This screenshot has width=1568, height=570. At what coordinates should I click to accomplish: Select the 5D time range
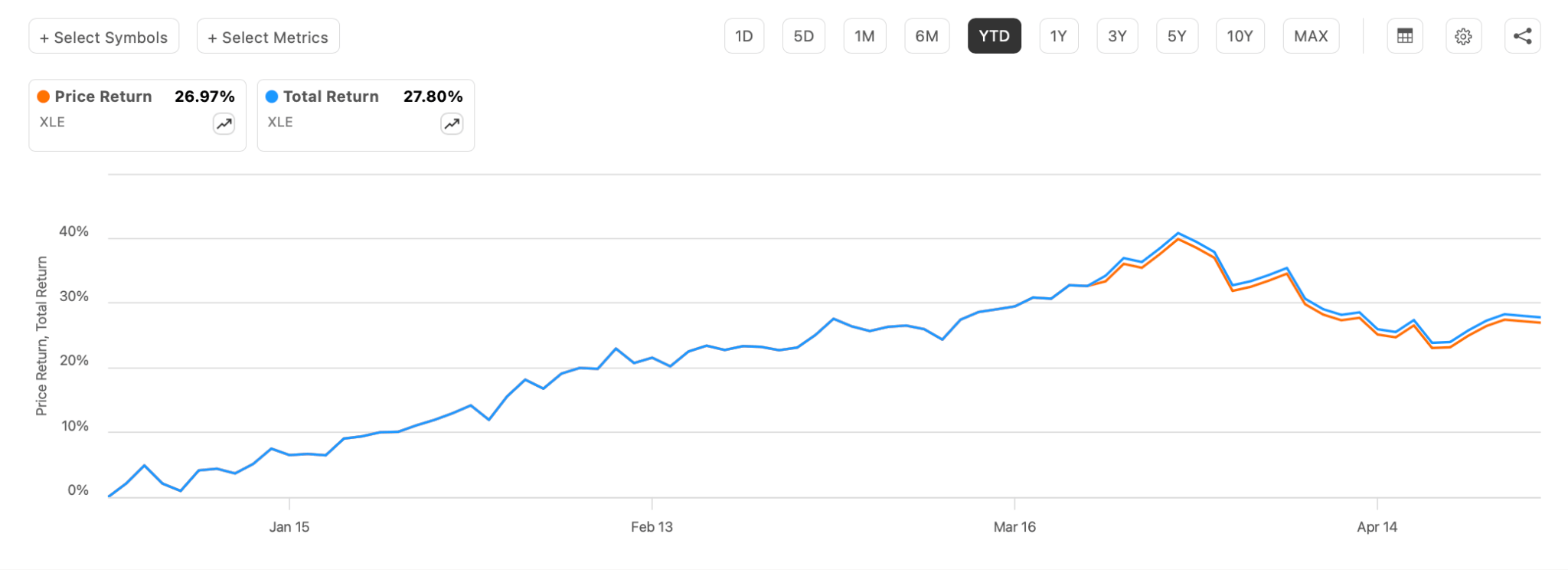pyautogui.click(x=803, y=36)
